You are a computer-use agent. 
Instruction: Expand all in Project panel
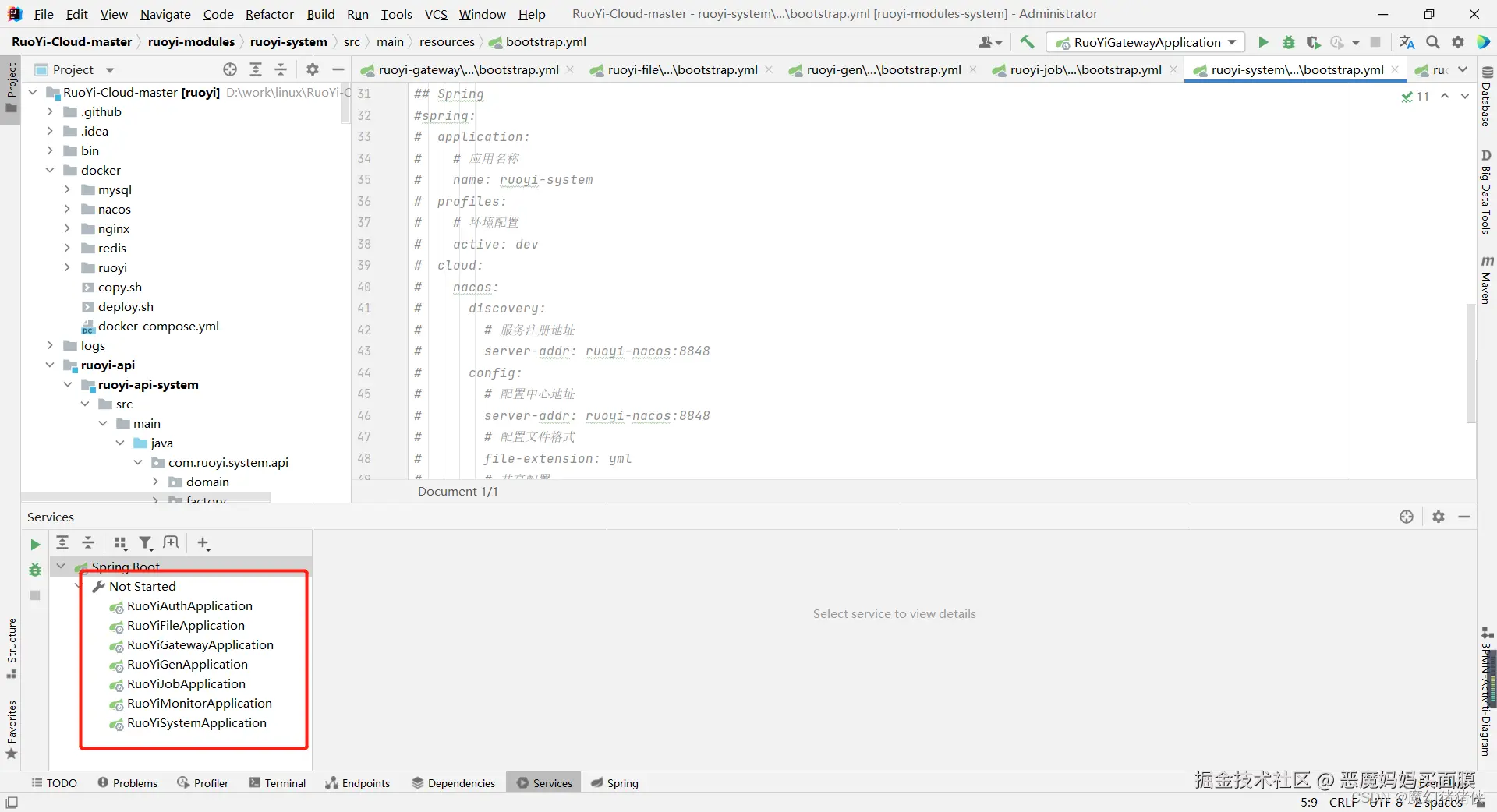256,69
